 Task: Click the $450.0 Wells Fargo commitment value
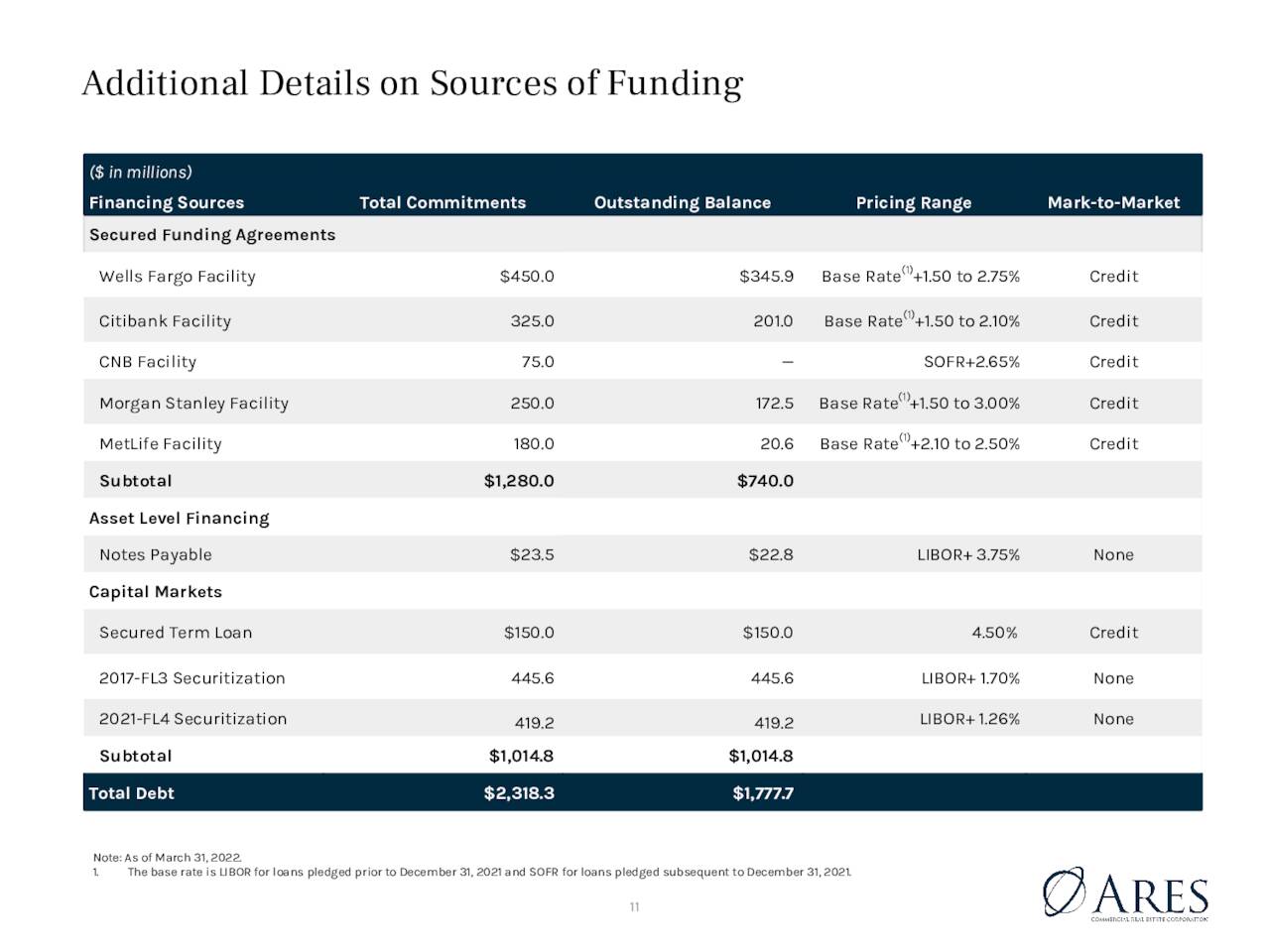click(x=527, y=277)
